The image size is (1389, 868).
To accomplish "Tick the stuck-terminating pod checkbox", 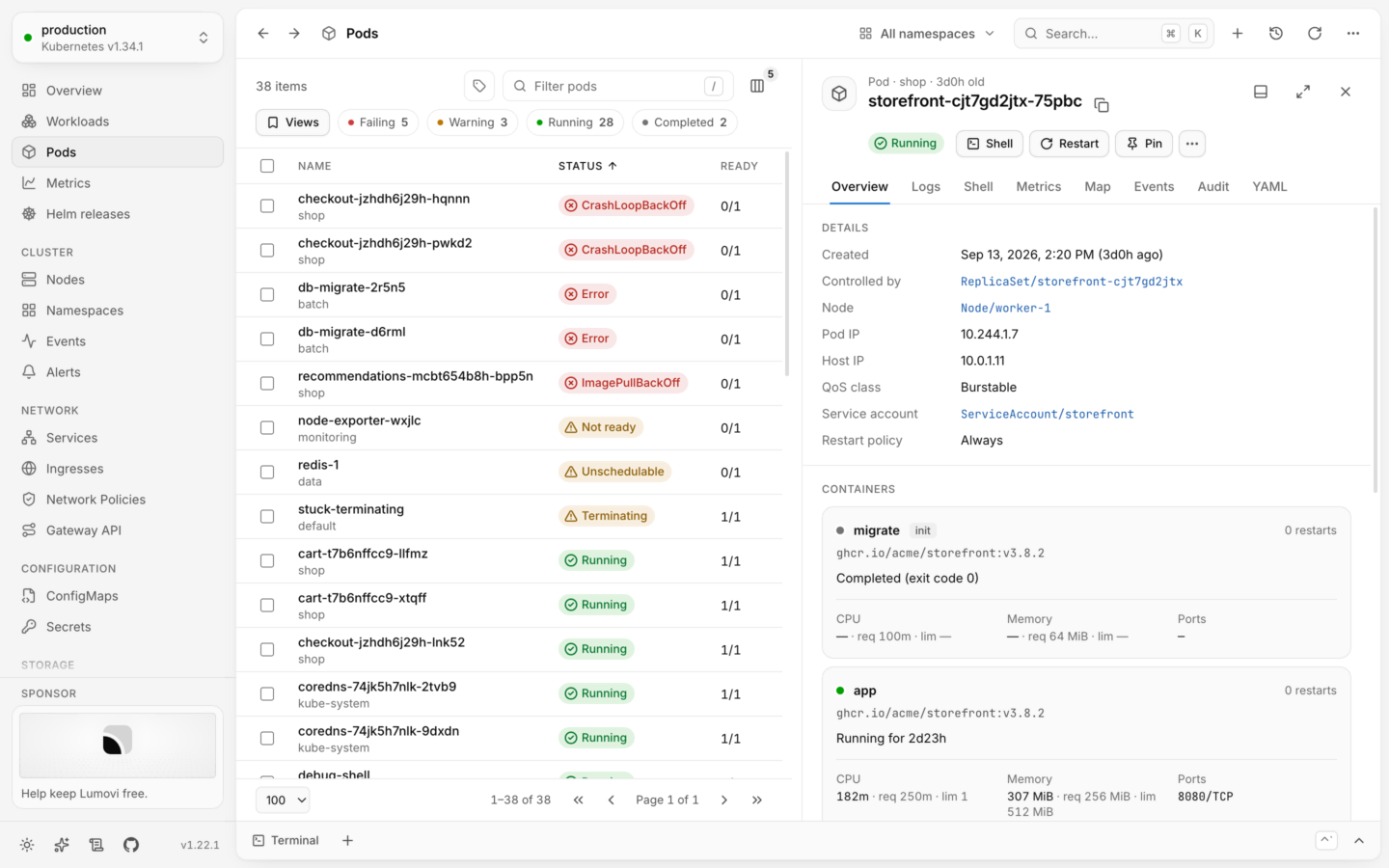I will coord(267,516).
